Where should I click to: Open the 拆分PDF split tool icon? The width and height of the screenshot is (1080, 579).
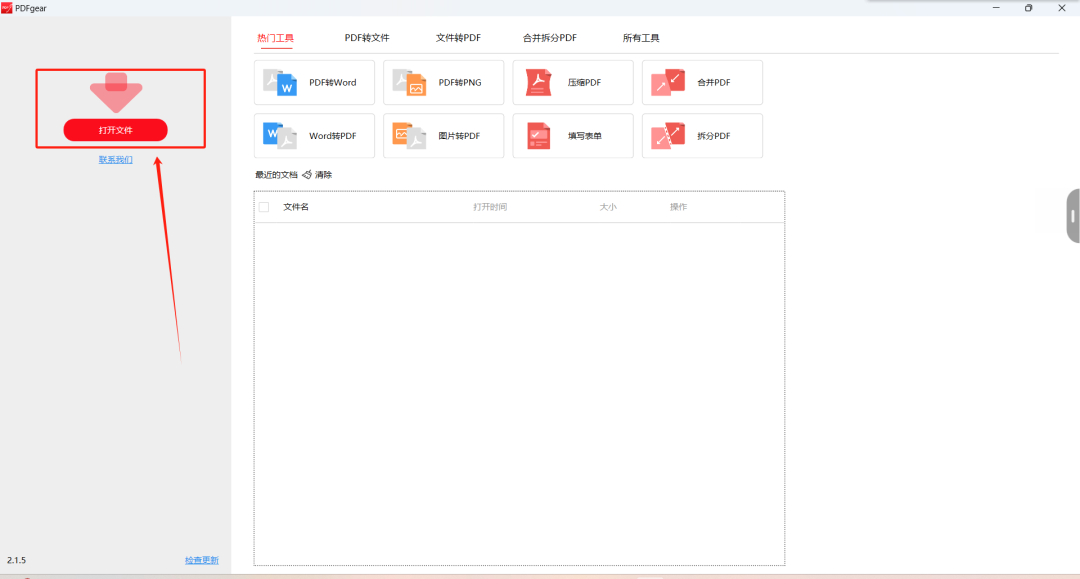click(667, 135)
